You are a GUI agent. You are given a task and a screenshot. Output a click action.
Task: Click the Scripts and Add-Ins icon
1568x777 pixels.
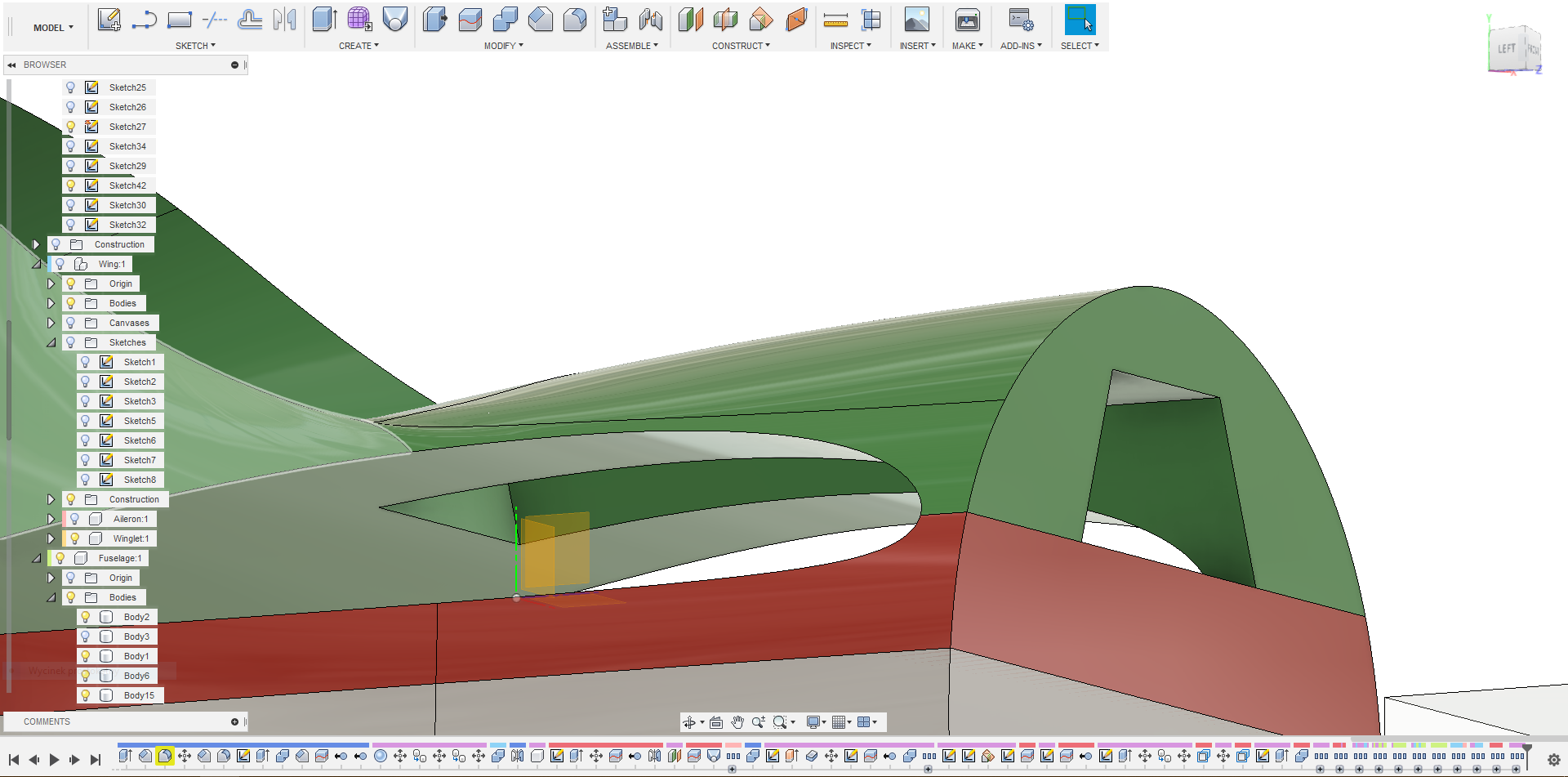[x=1021, y=20]
